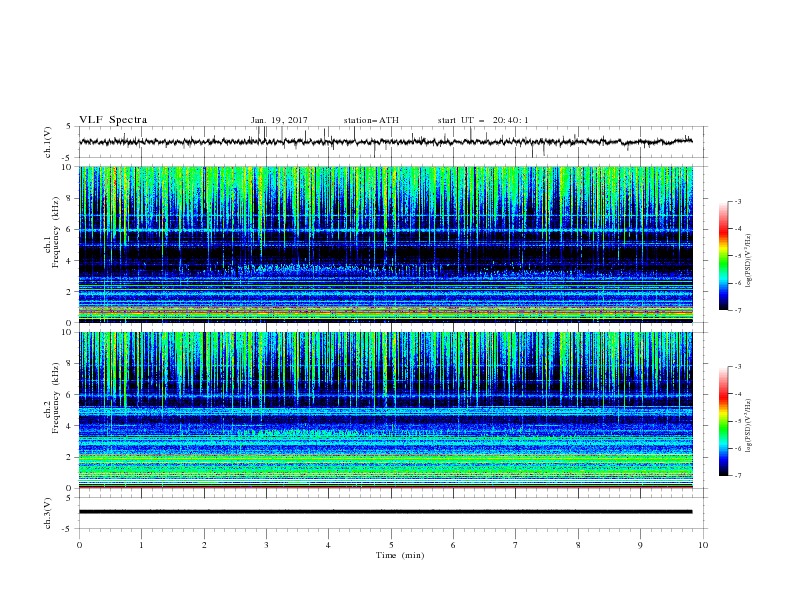Click the "8" kHz tick on ch.1 frequency axis
Screen dimensions: 792x612
pos(69,198)
